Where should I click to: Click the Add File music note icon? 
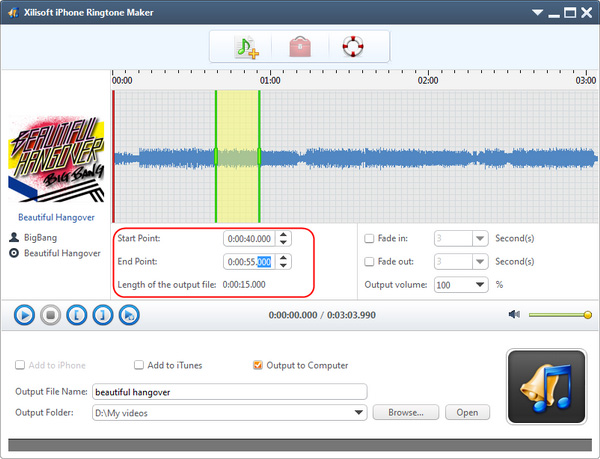tap(245, 46)
